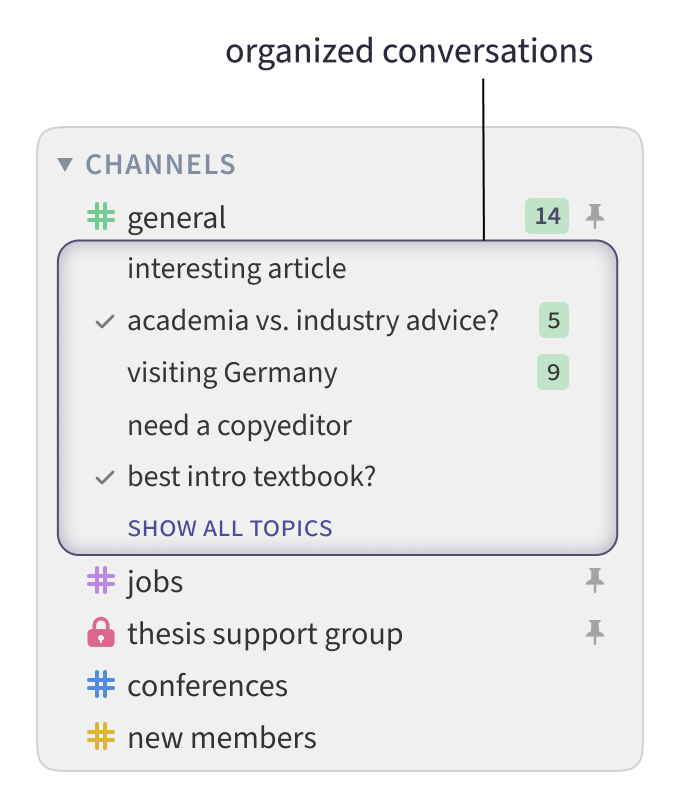Unpin the general channel
Image resolution: width=678 pixels, height=802 pixels.
click(x=596, y=216)
